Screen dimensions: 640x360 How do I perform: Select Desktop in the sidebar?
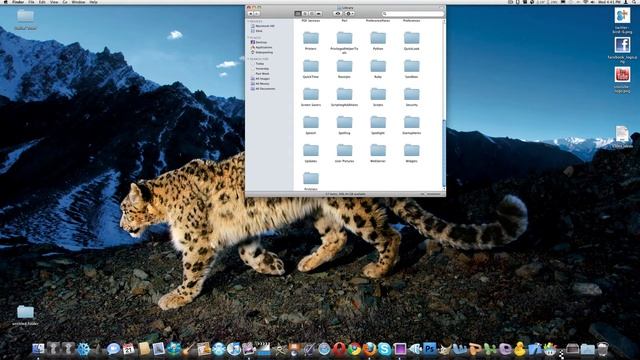pyautogui.click(x=259, y=42)
